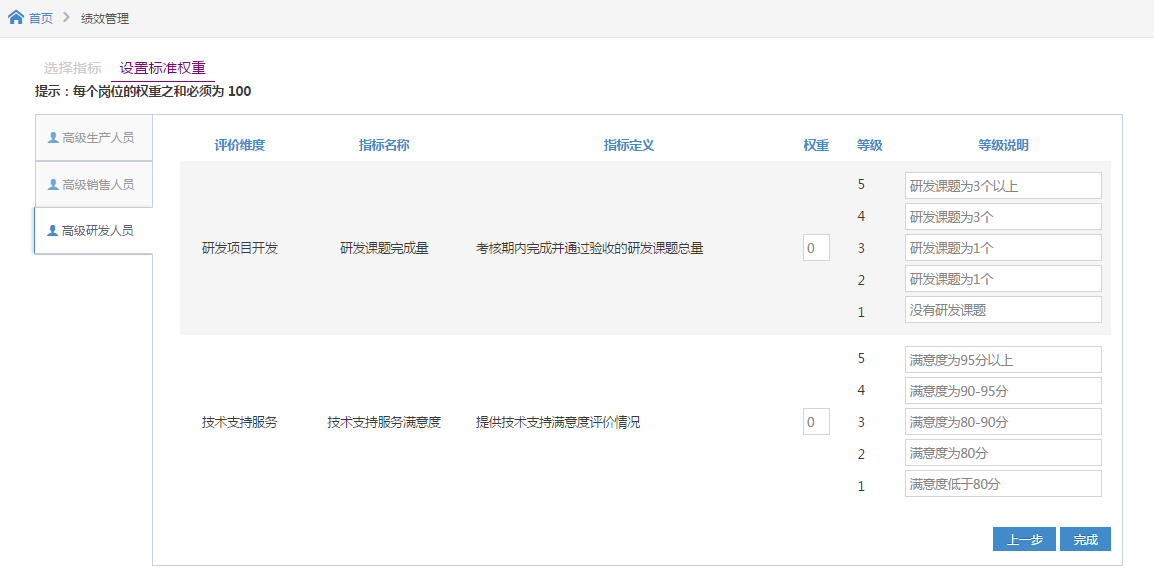
Task: Focus weight field for 技术支持服务满意度
Action: (816, 422)
